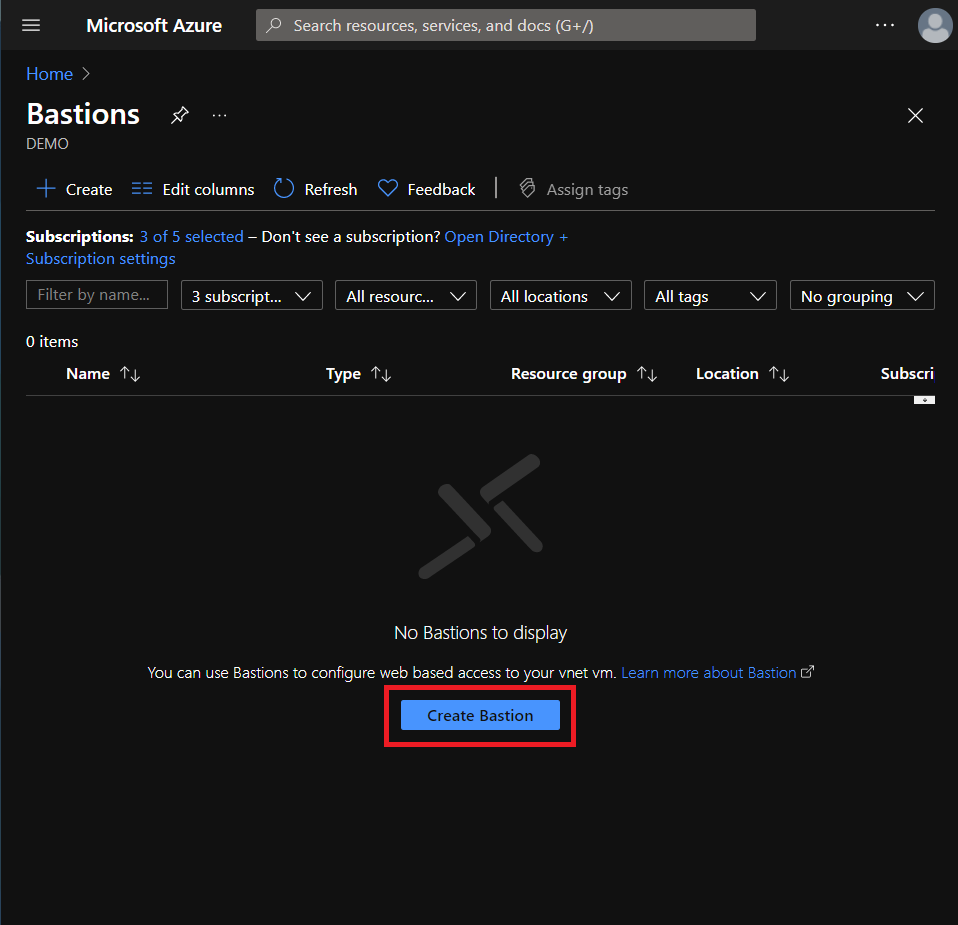This screenshot has height=925, width=958.
Task: Click the Create Bastion button
Action: 480,715
